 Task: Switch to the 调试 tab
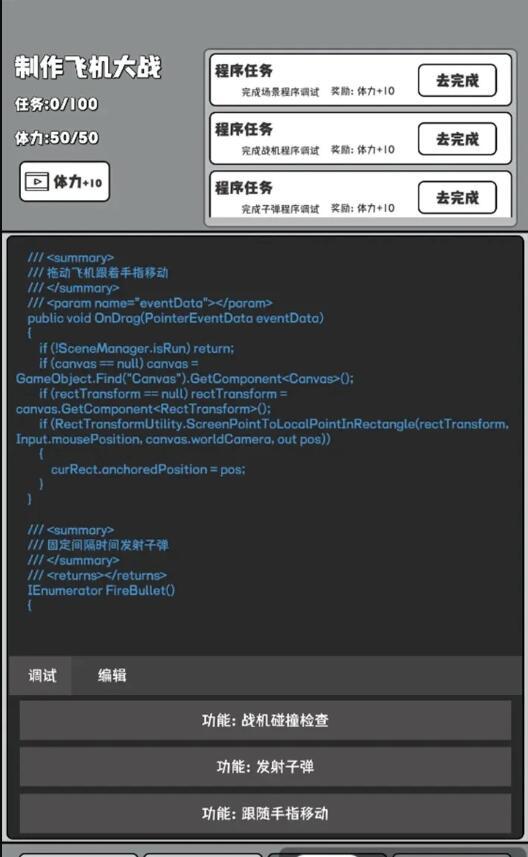coord(42,676)
